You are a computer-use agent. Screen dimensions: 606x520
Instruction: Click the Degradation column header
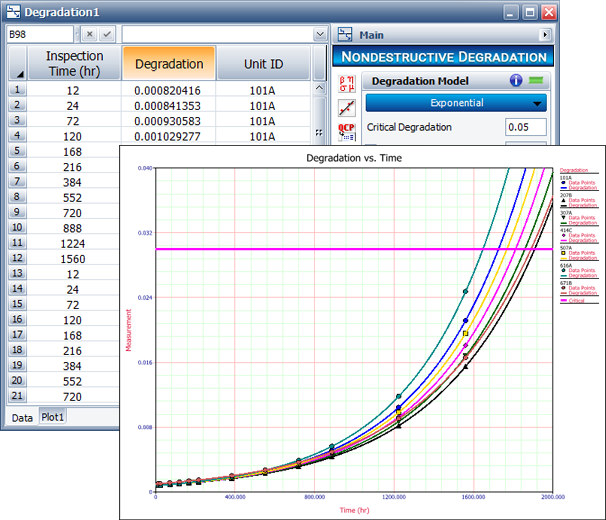[x=168, y=64]
